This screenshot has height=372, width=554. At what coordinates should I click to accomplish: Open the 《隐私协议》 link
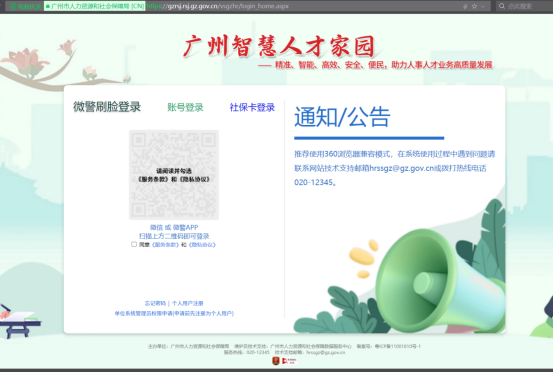pyautogui.click(x=202, y=244)
